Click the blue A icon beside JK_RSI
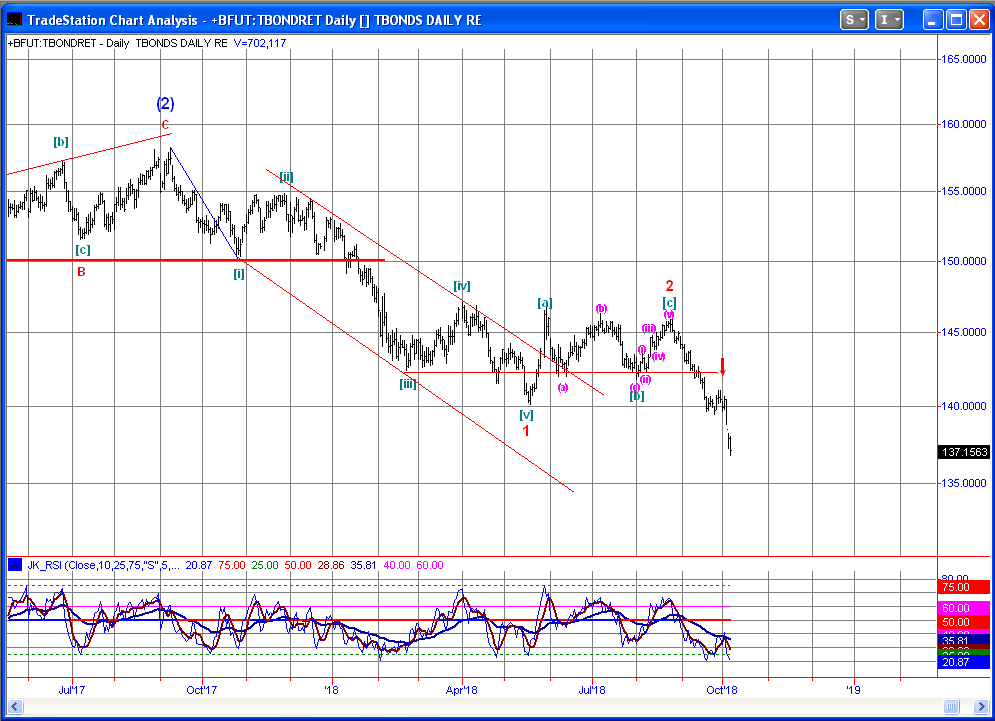 point(15,565)
